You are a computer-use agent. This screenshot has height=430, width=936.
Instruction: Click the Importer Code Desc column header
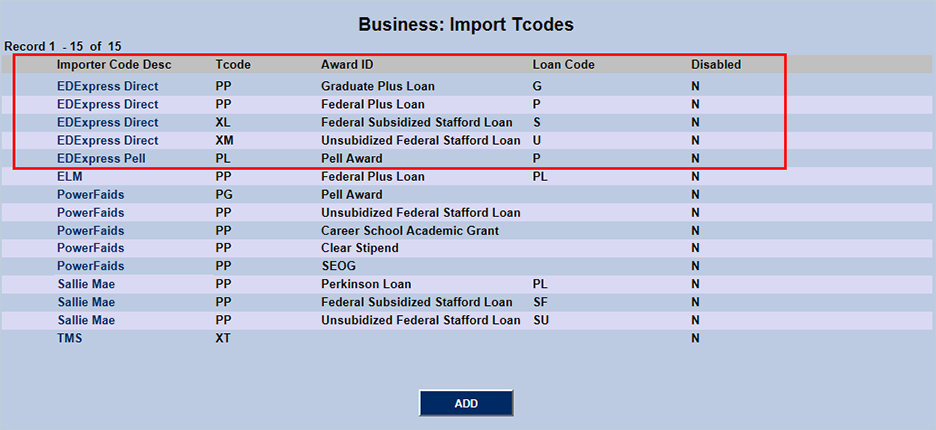pyautogui.click(x=114, y=65)
